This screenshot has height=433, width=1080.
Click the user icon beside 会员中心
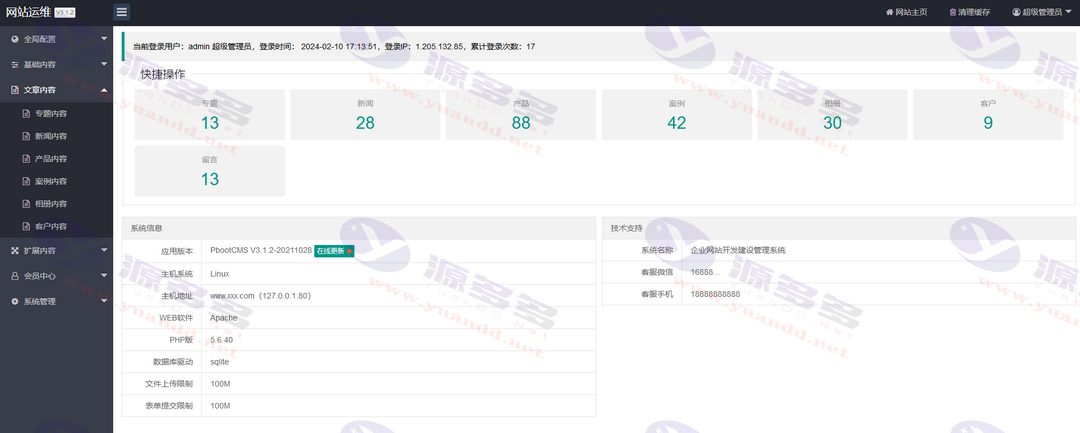click(x=14, y=276)
